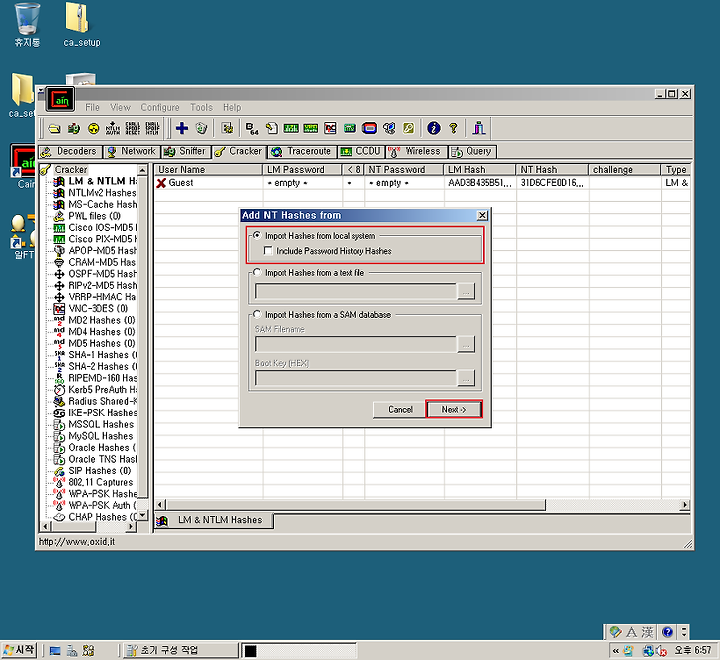Click the yellow question mark help icon
This screenshot has height=660, width=720.
click(x=454, y=128)
